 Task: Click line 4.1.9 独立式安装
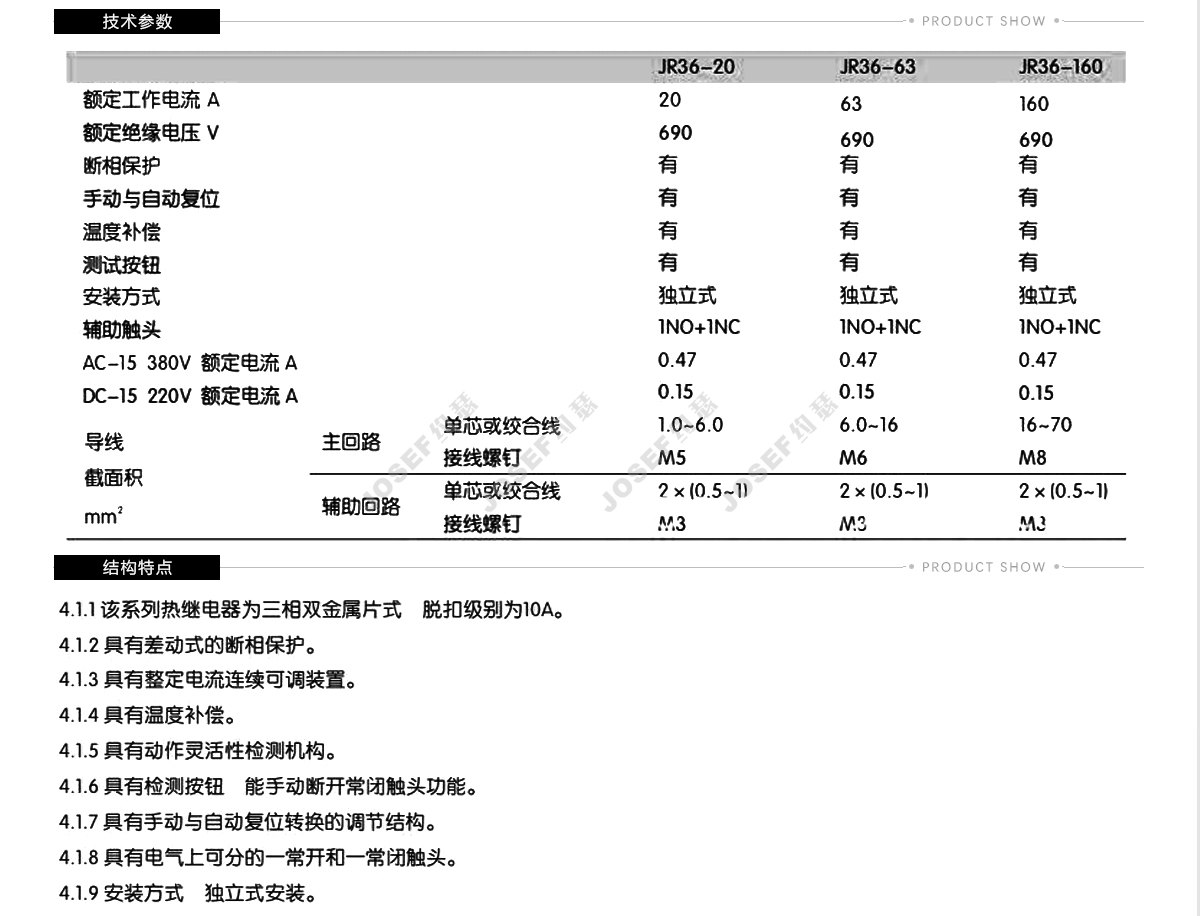pos(188,893)
